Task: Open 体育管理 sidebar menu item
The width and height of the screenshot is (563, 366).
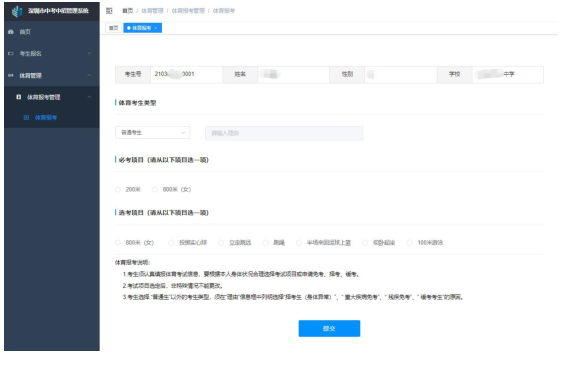Action: [31, 75]
